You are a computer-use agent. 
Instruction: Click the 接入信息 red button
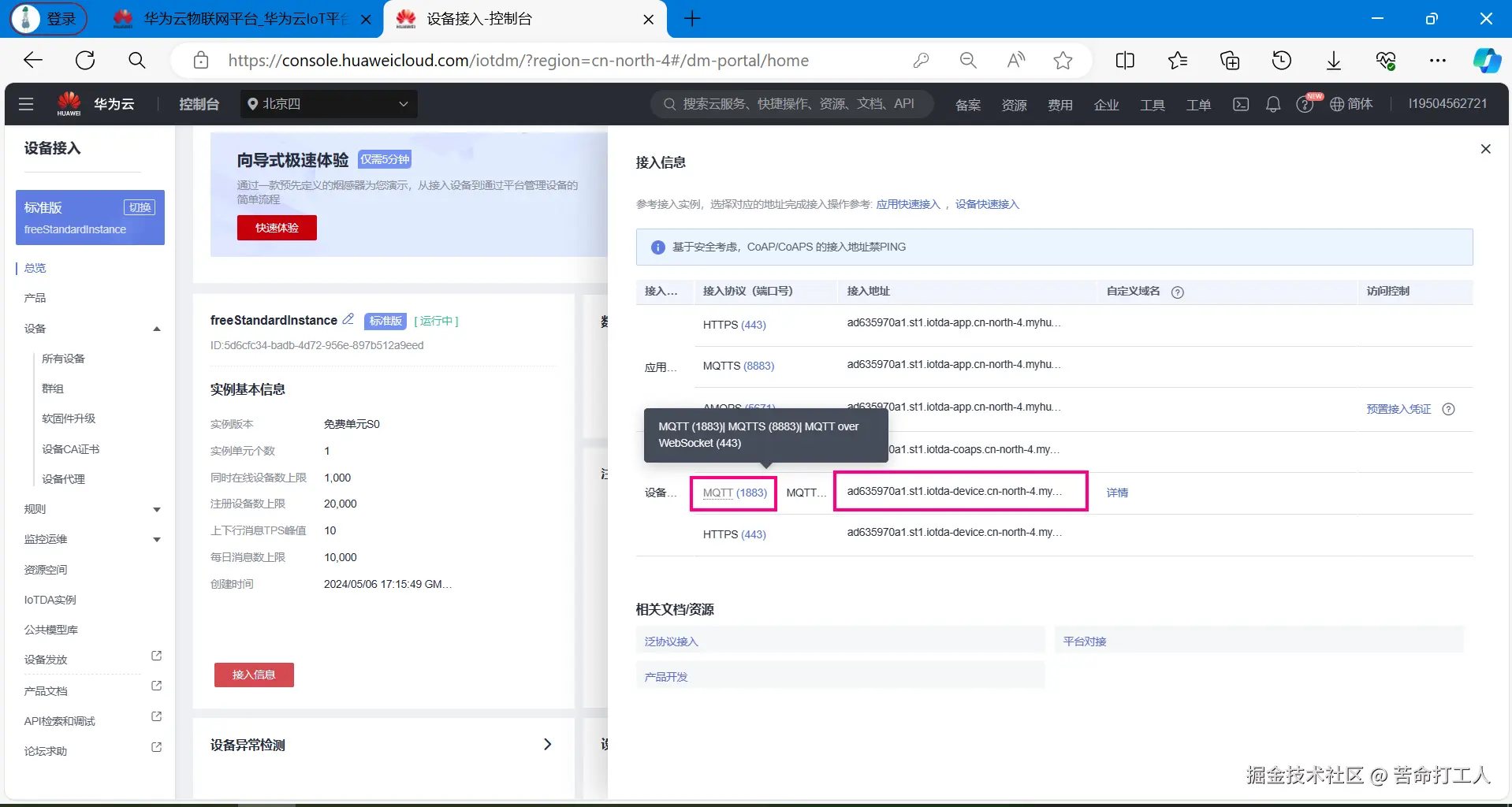click(254, 675)
